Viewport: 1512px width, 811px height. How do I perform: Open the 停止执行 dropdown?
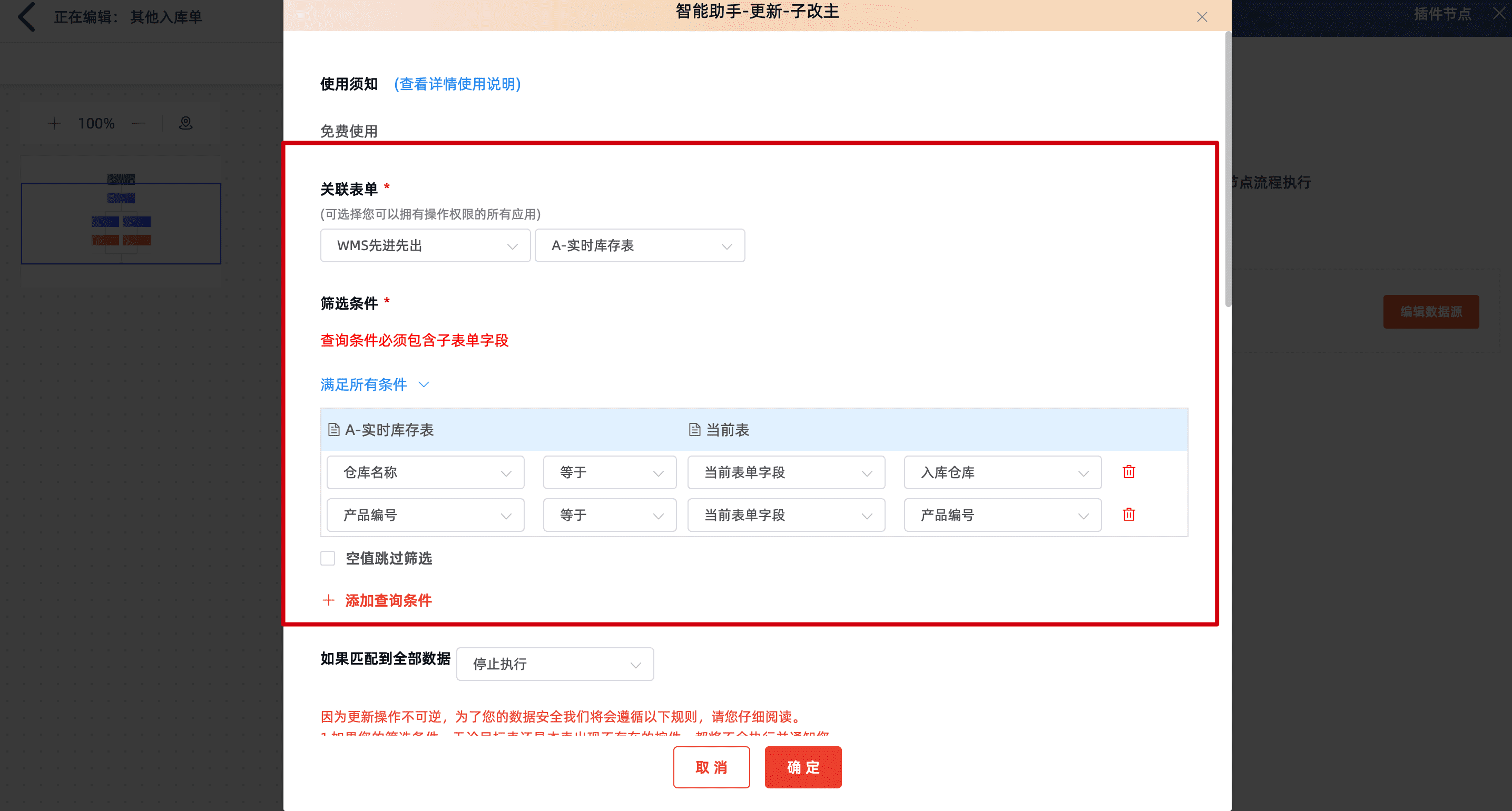point(555,664)
